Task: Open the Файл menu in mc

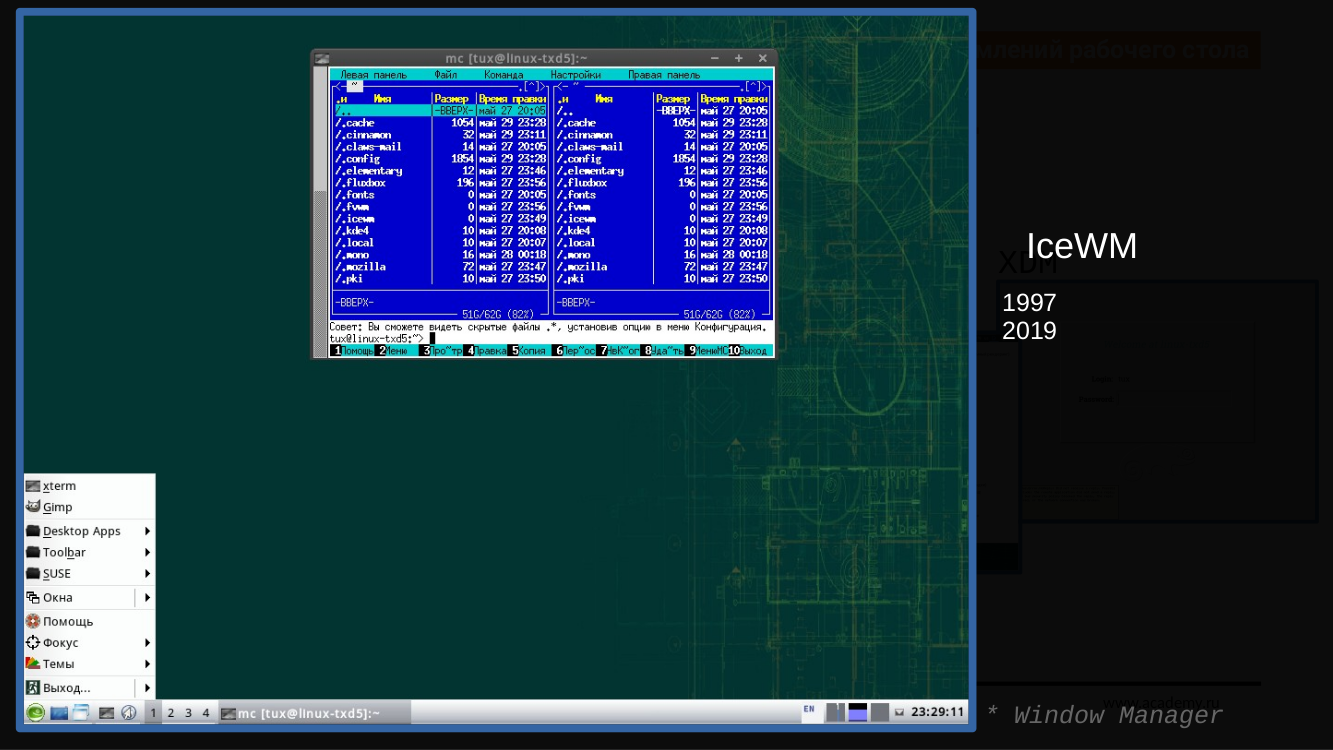Action: 445,75
